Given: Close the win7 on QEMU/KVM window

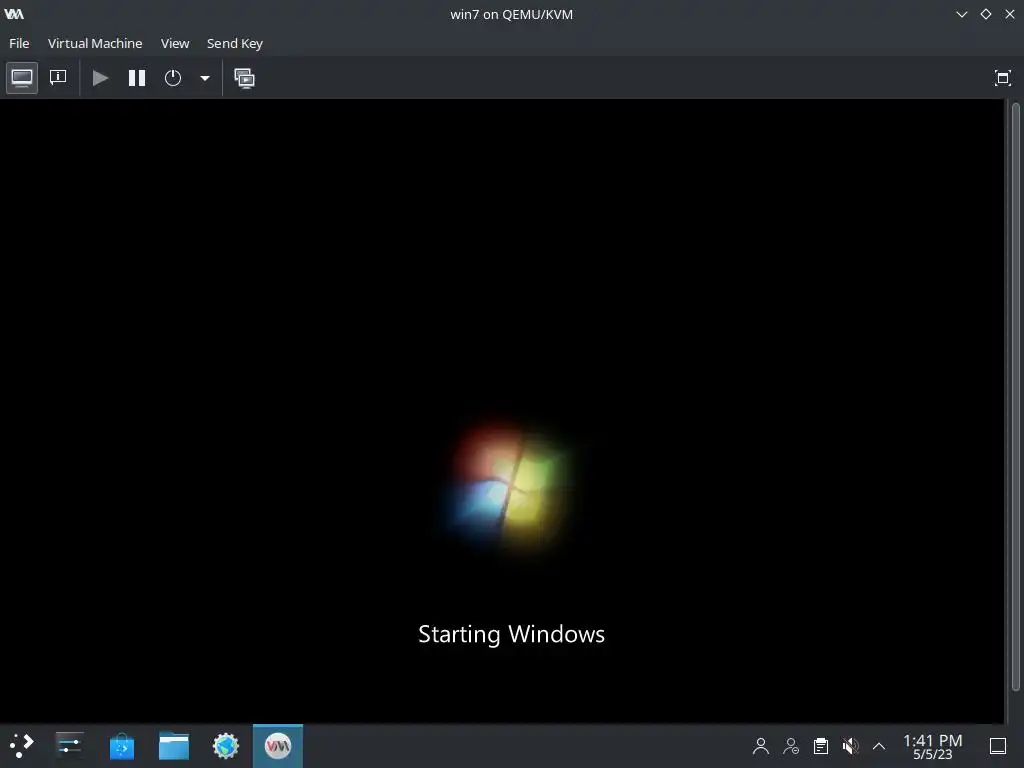Looking at the screenshot, I should [x=1010, y=14].
